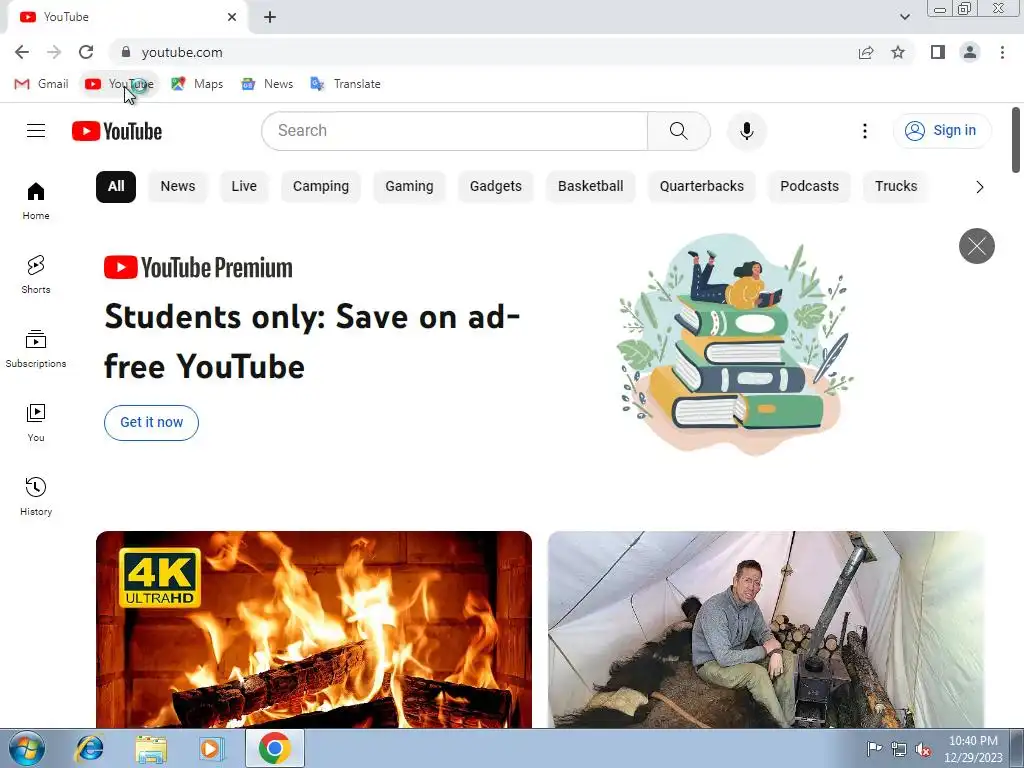This screenshot has width=1024, height=768.
Task: Open the You section in sidebar
Action: [36, 423]
